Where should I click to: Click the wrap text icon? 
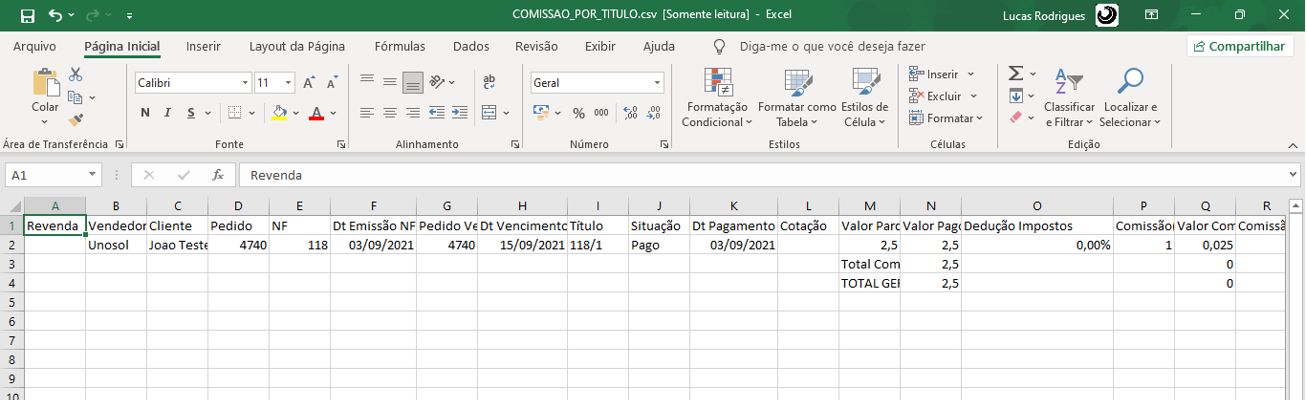(489, 82)
